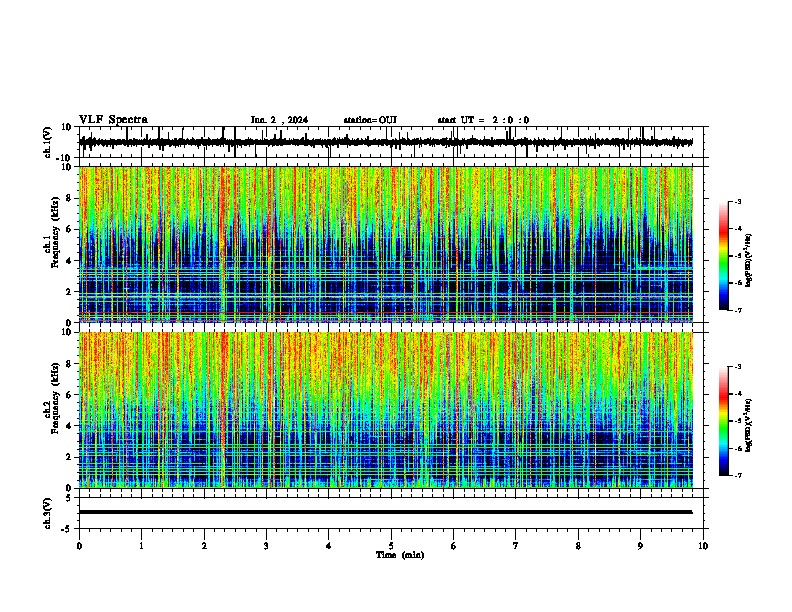Click the "8" kHz tick on the ch.1 frequency axis
The height and width of the screenshot is (612, 792).
click(69, 198)
